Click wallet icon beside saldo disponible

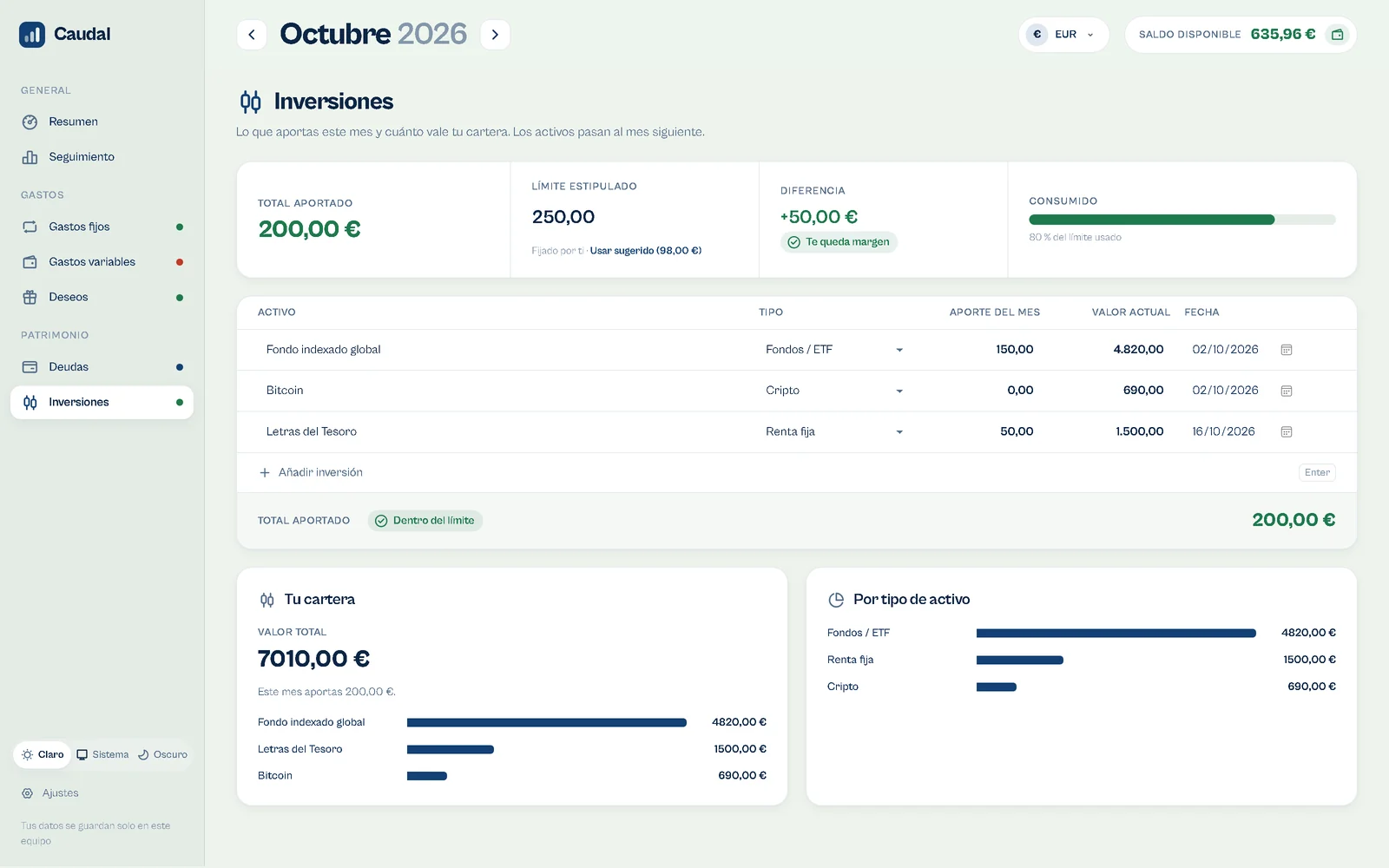1337,35
